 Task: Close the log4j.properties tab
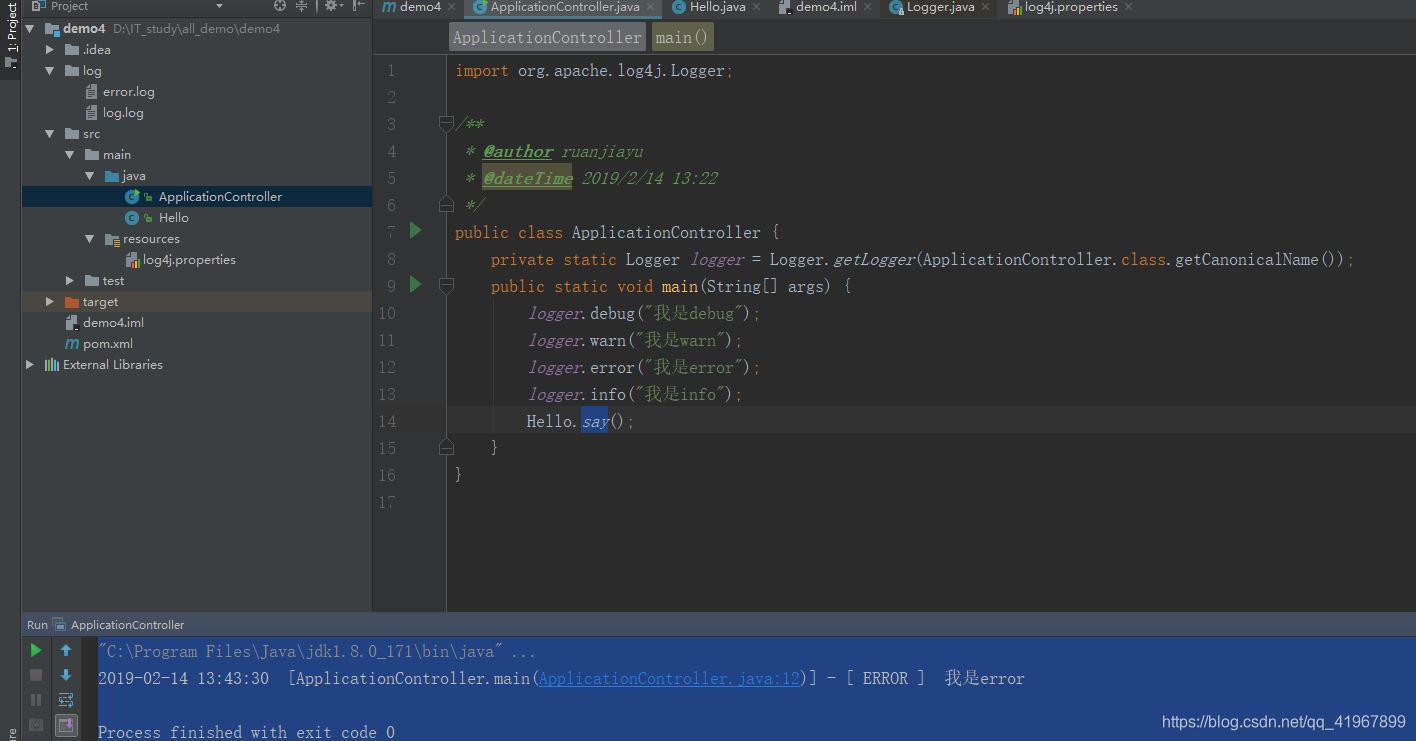tap(1129, 7)
